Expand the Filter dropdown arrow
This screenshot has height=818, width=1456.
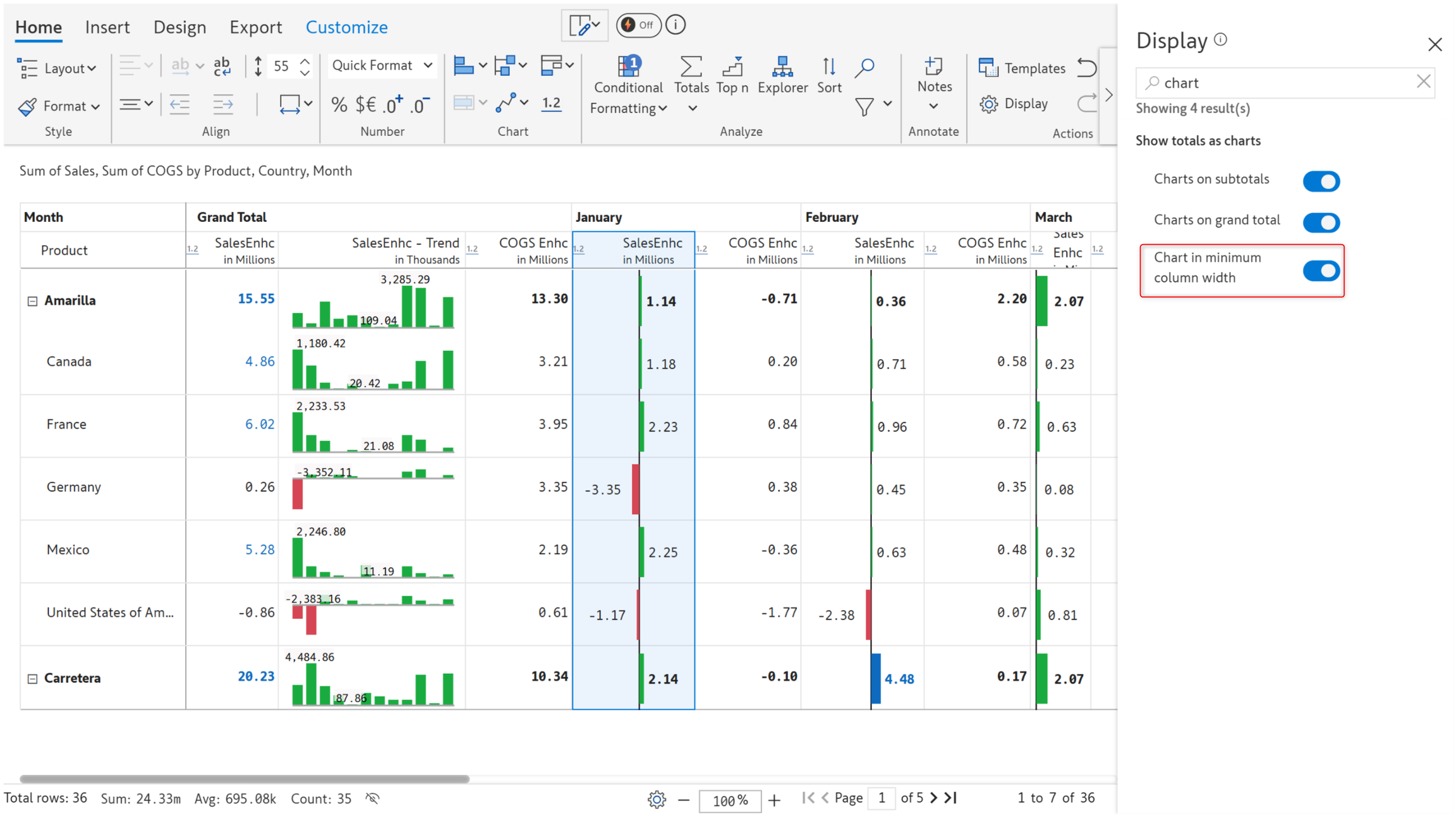[x=887, y=103]
